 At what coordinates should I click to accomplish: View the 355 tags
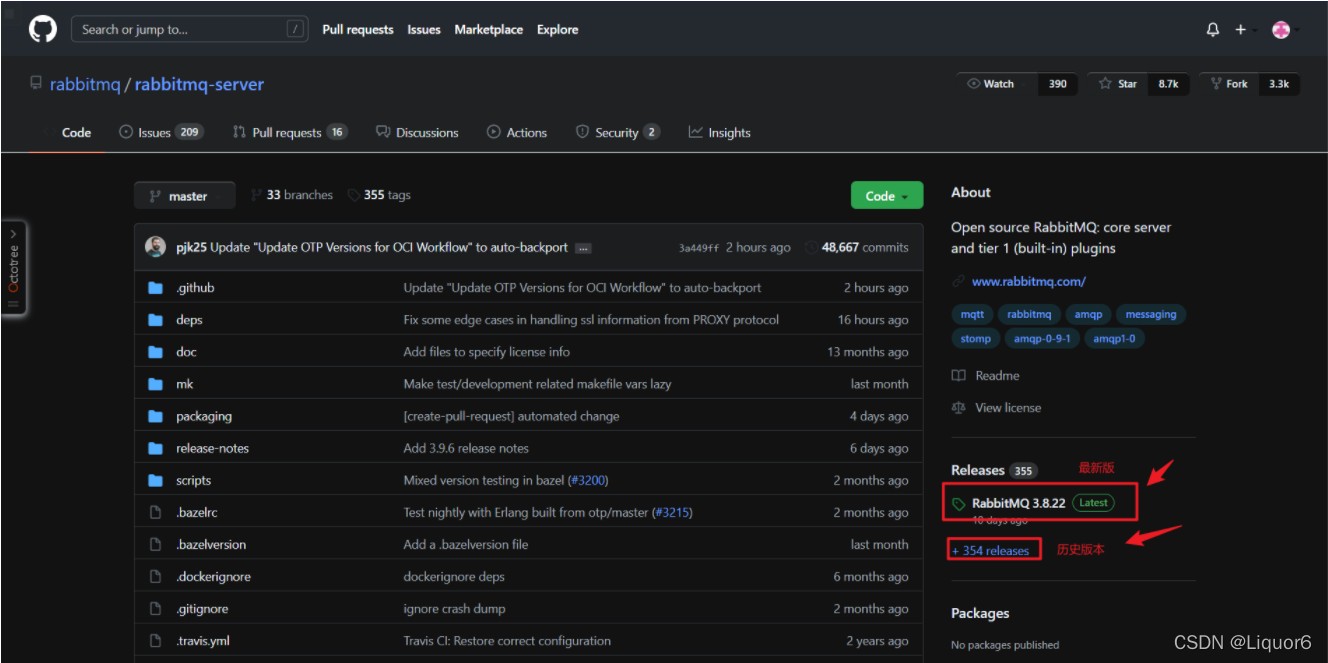pyautogui.click(x=379, y=195)
